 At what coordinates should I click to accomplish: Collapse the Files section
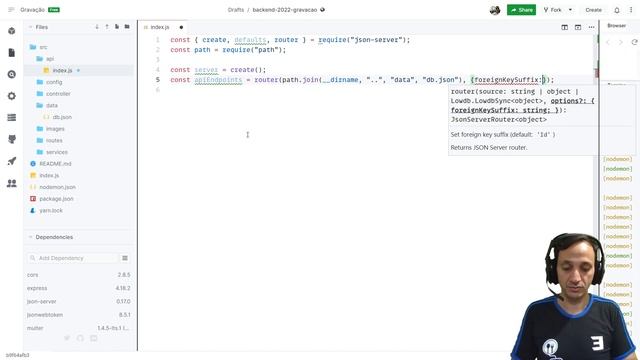point(30,27)
